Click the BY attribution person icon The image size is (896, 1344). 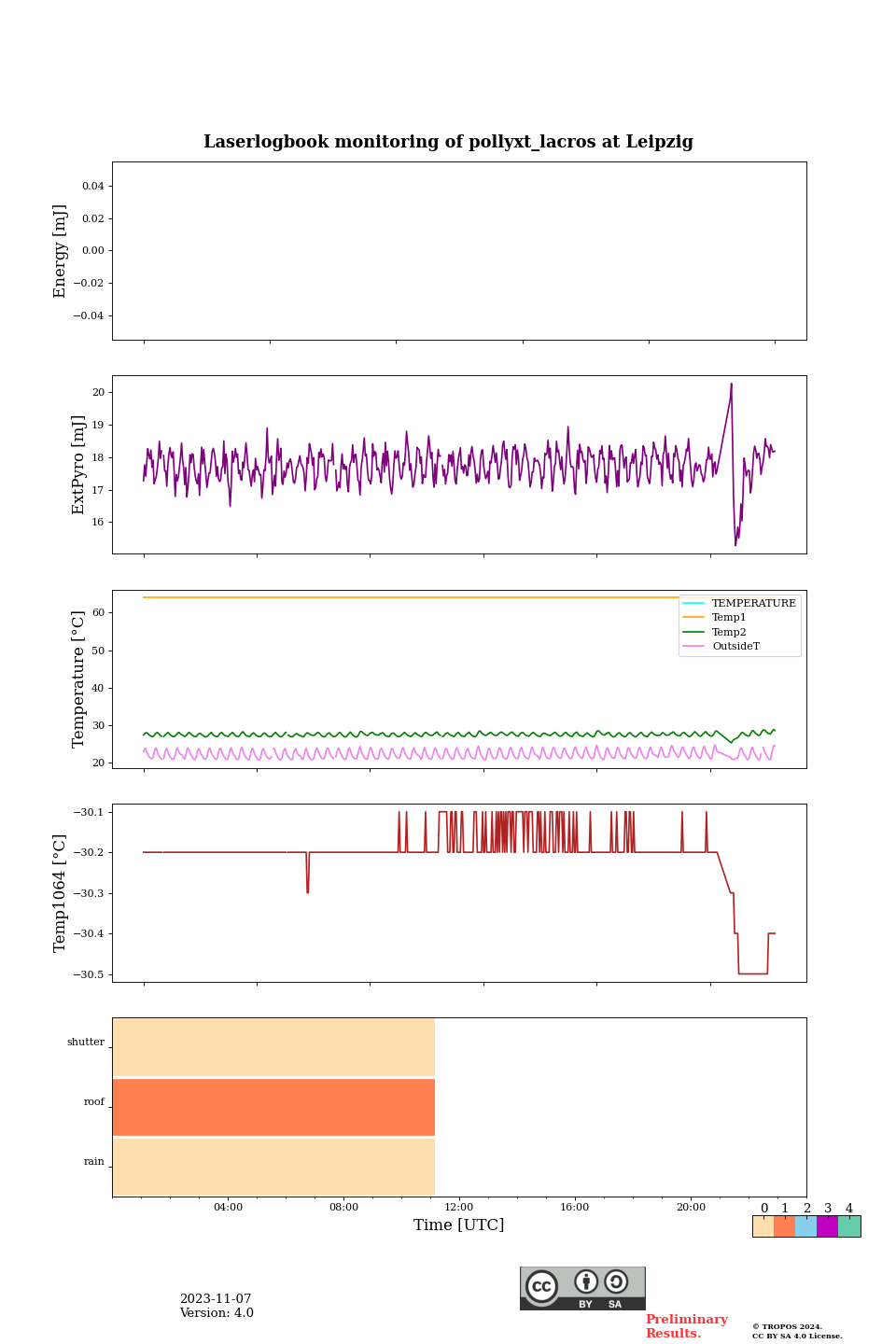(586, 1281)
